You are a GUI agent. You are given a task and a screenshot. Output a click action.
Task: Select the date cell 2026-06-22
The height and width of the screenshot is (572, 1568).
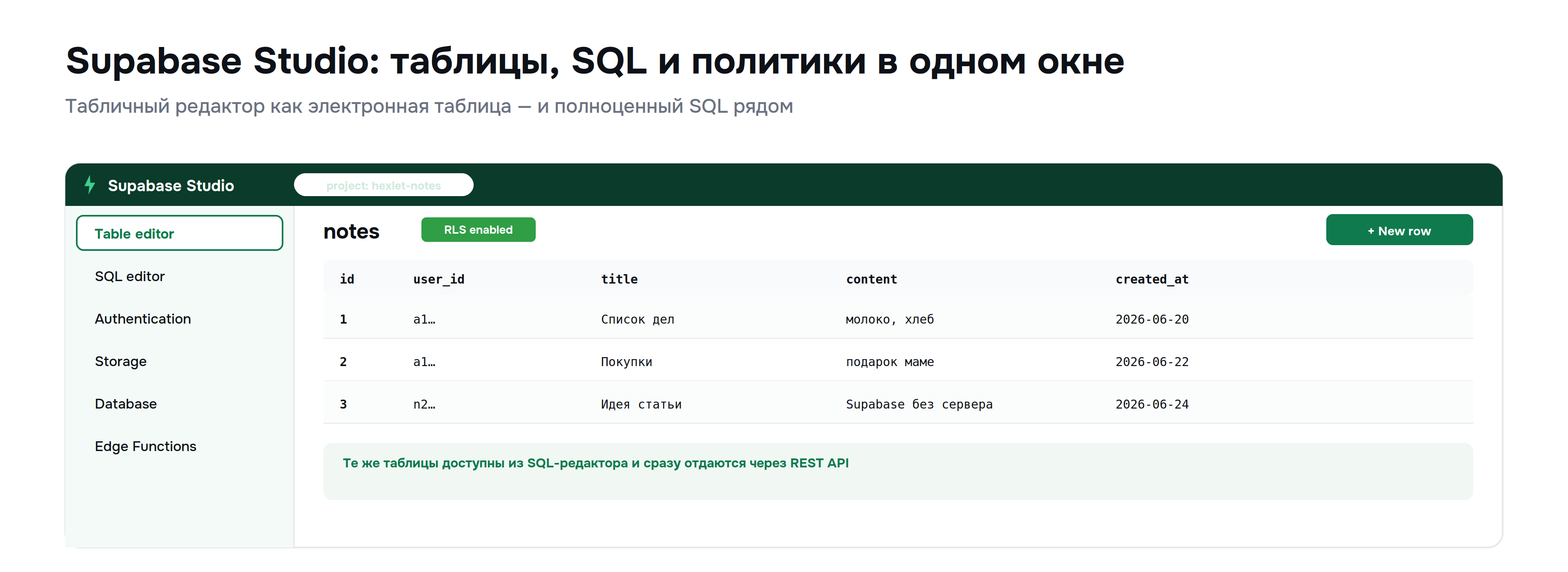click(1151, 362)
